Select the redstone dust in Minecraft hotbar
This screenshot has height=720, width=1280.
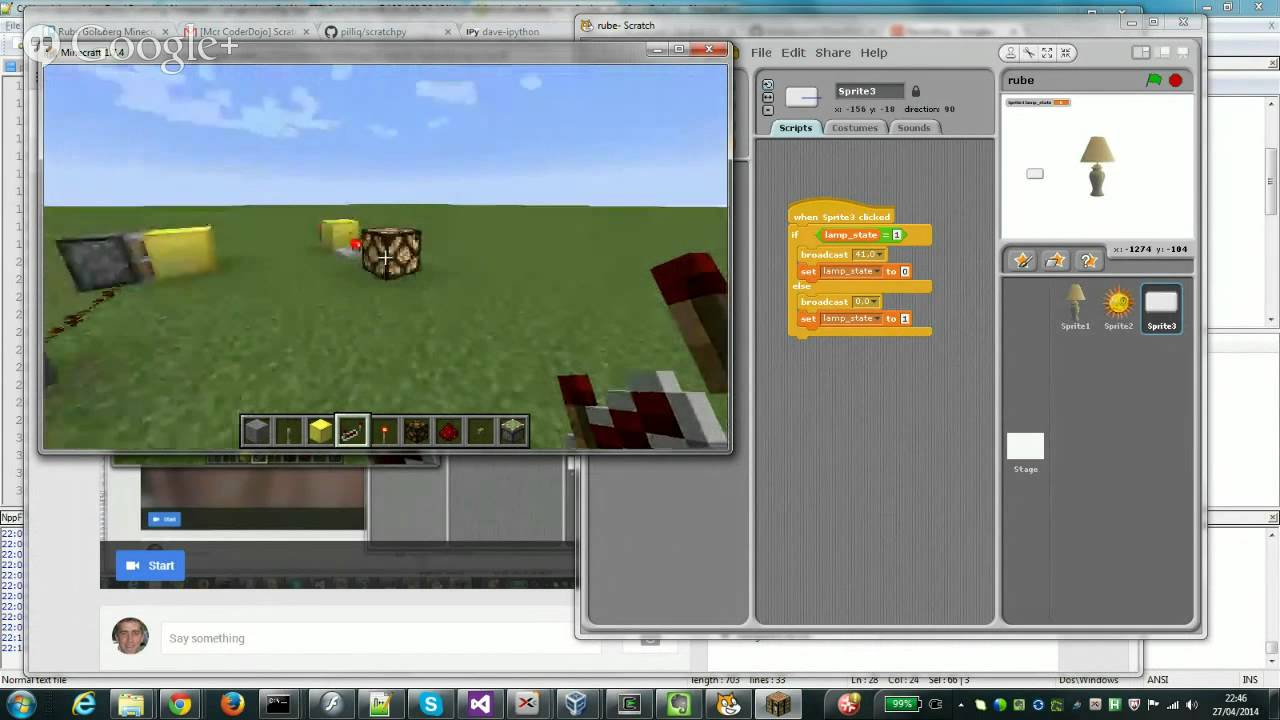(x=448, y=431)
